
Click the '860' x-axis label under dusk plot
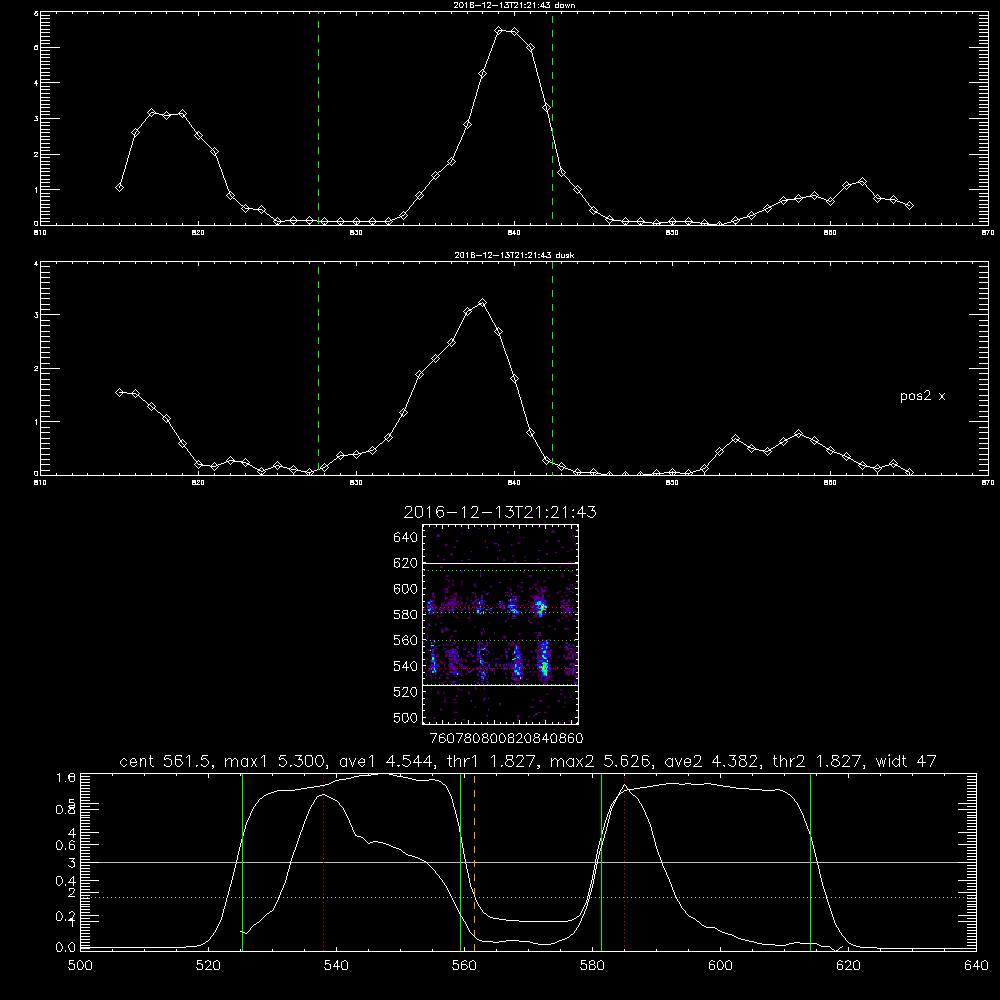click(x=830, y=483)
